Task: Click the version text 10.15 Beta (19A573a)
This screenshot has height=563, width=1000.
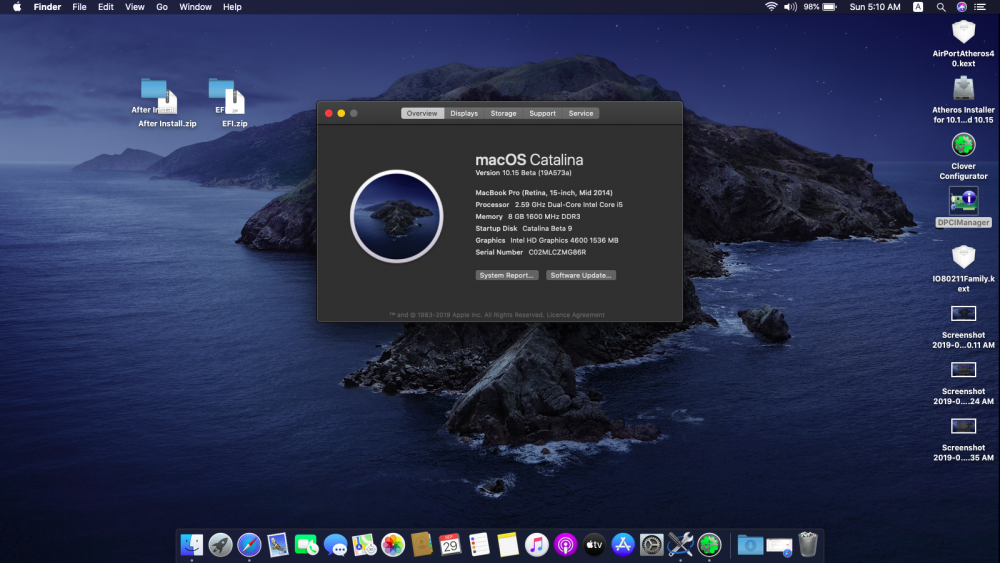Action: click(x=536, y=173)
